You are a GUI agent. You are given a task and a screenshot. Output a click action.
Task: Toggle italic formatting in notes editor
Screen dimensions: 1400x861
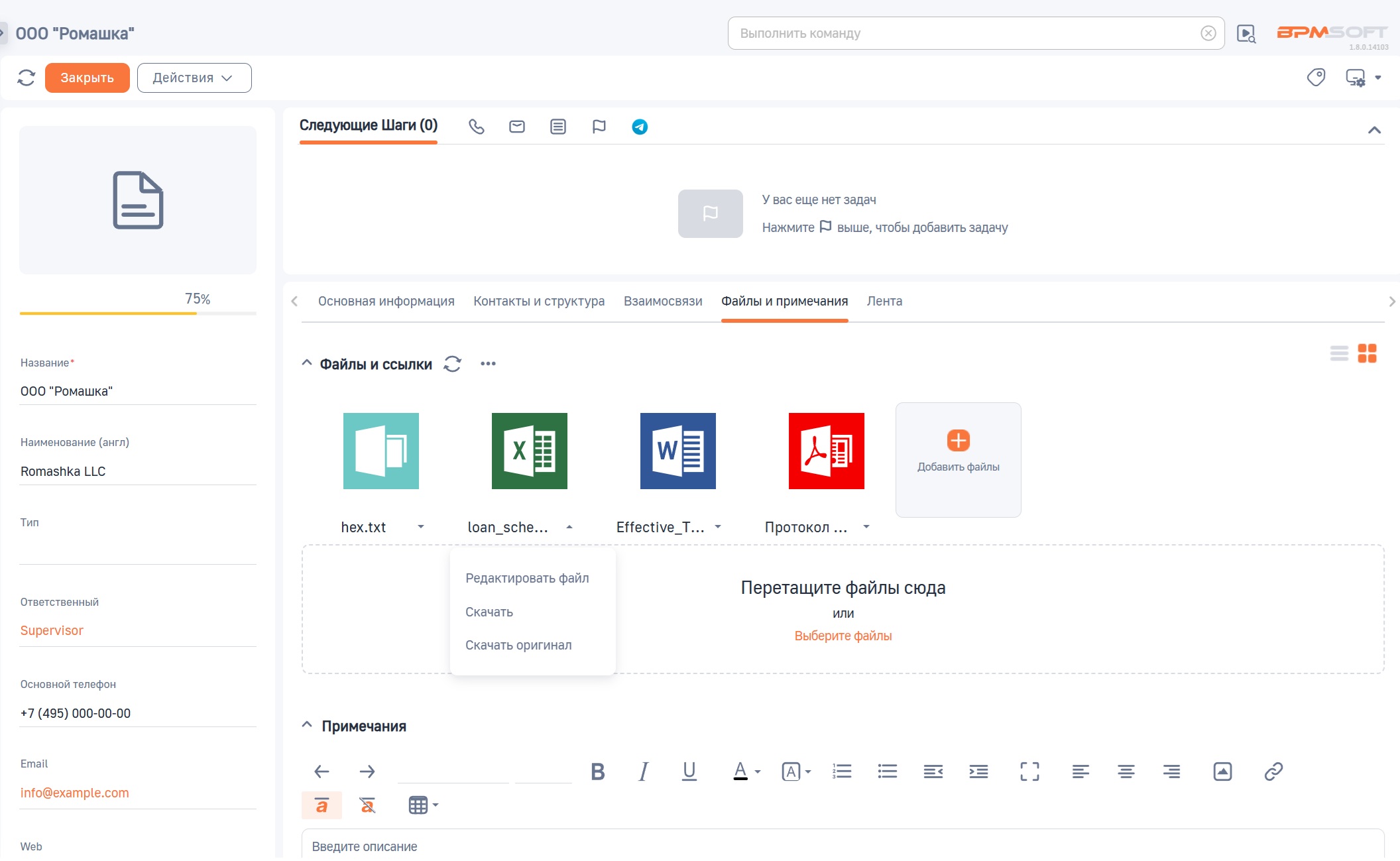pos(642,771)
